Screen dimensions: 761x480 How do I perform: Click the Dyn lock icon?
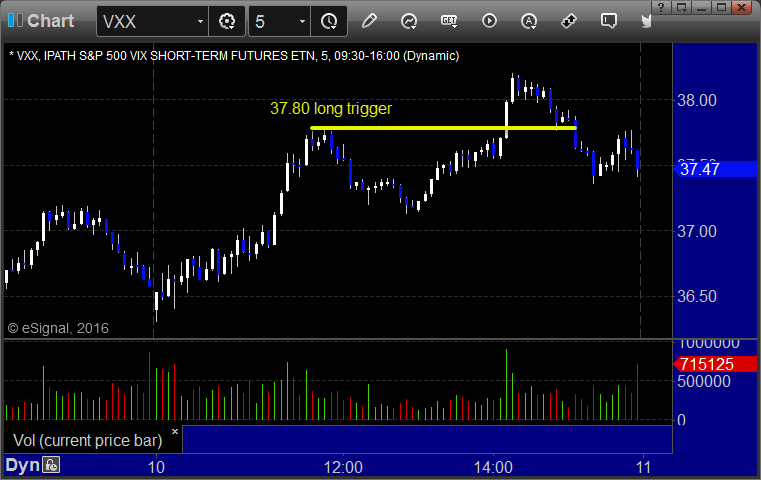tap(51, 465)
